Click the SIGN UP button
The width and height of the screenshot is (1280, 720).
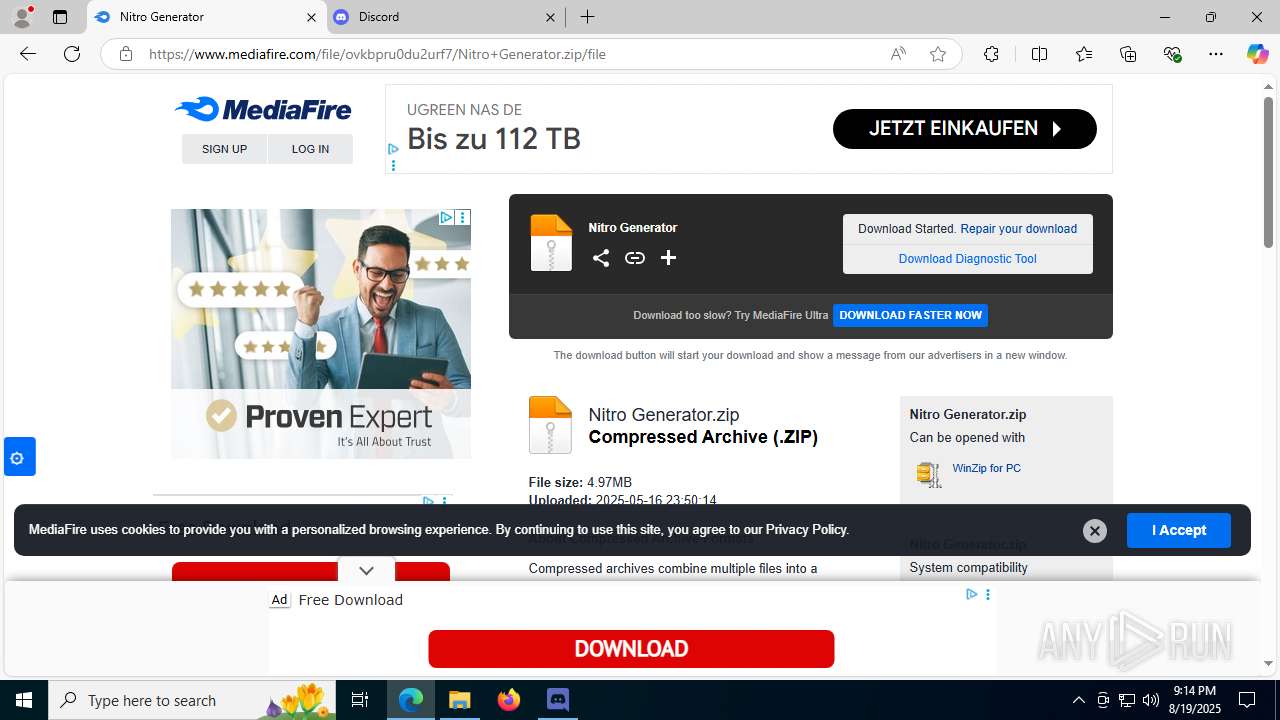224,149
